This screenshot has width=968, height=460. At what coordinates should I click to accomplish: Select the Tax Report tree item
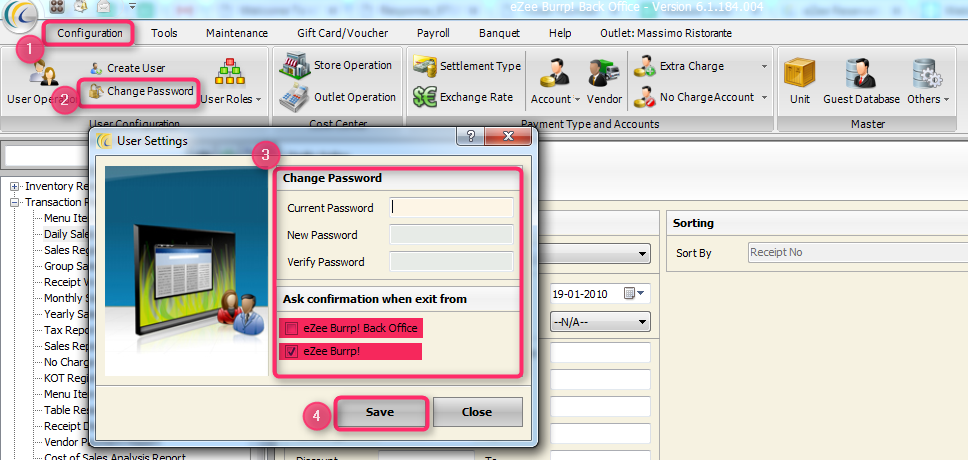(67, 330)
